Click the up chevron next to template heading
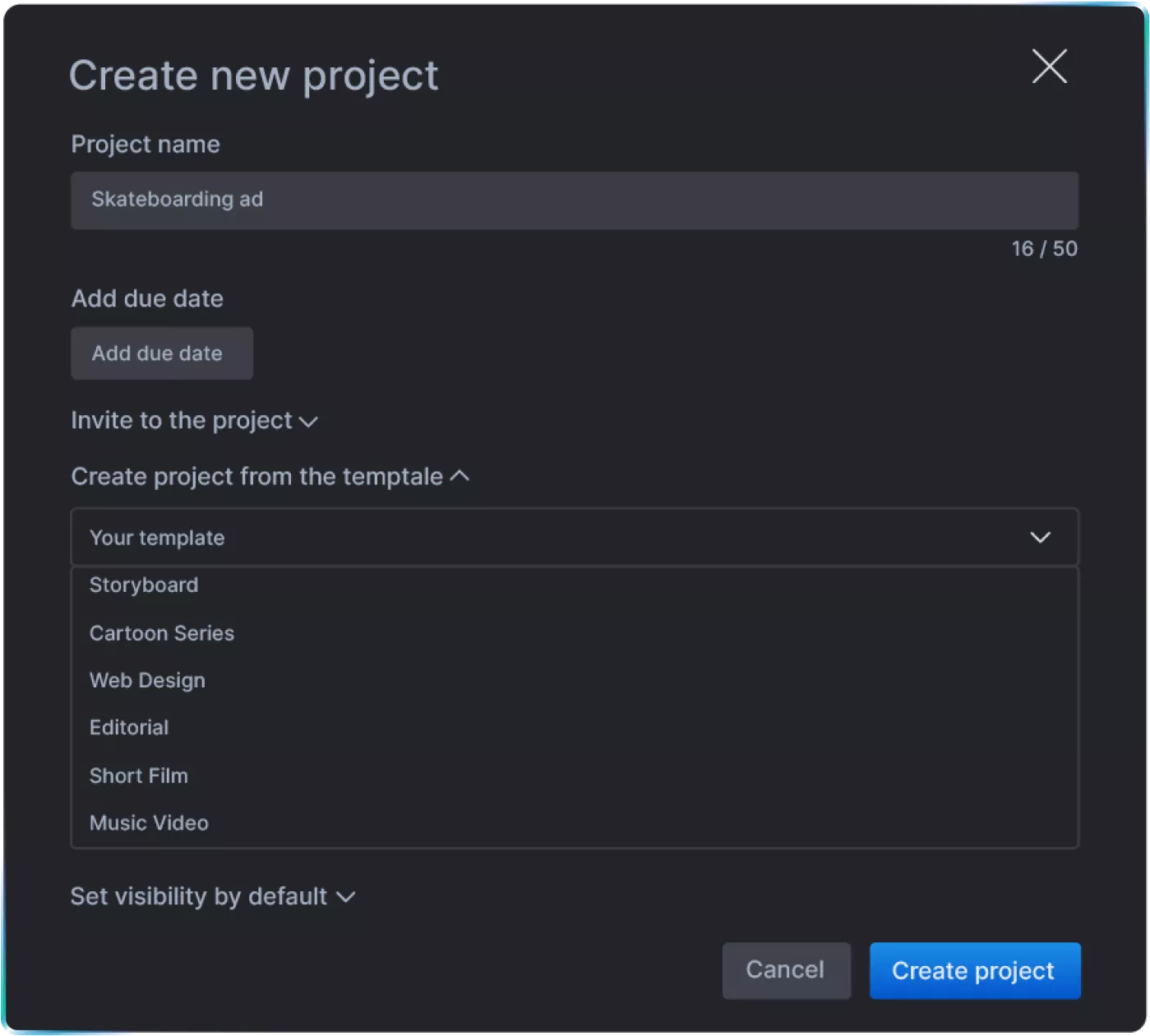Image resolution: width=1150 pixels, height=1036 pixels. (460, 476)
